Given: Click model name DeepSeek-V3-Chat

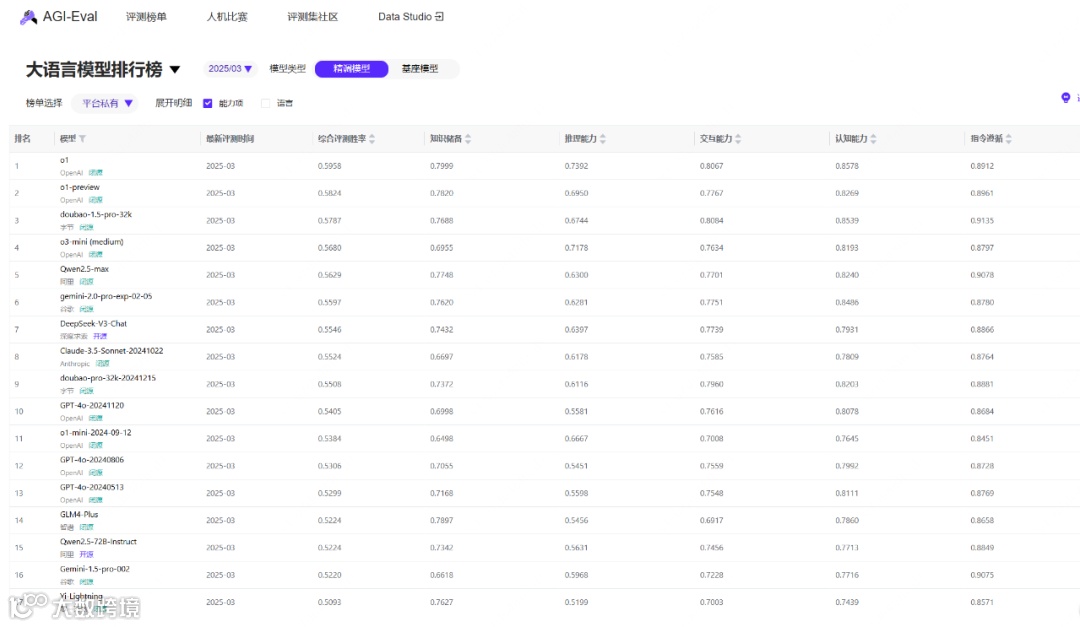Looking at the screenshot, I should [93, 324].
